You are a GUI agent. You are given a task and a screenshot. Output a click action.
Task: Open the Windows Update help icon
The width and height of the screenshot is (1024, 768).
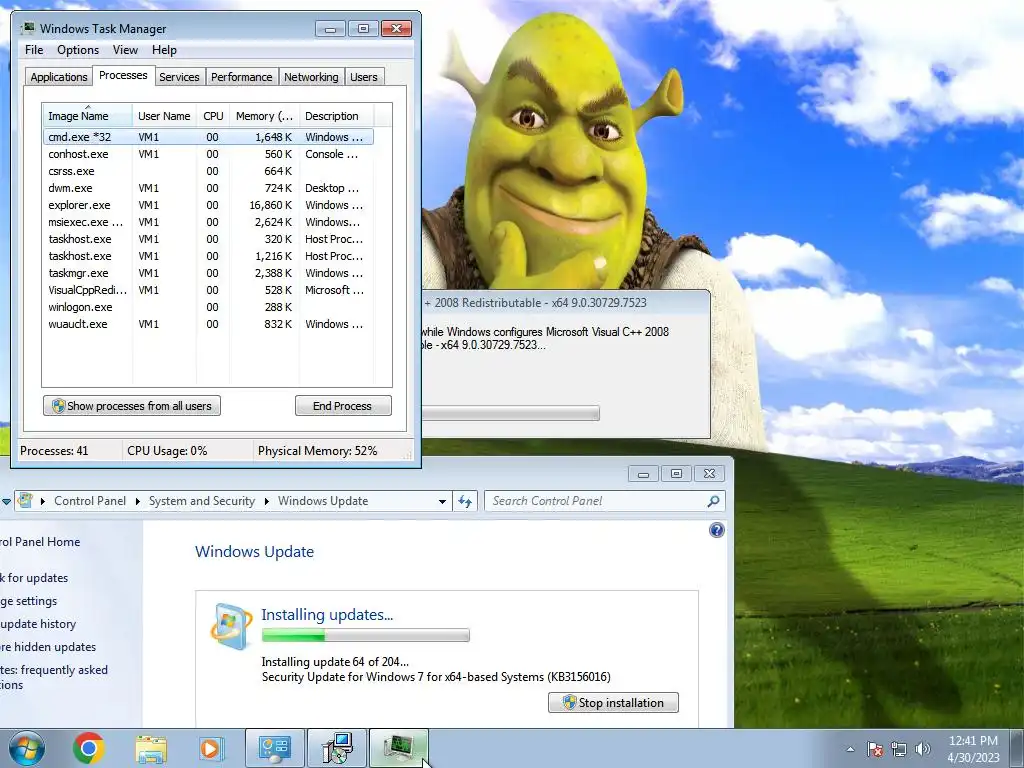coord(716,530)
